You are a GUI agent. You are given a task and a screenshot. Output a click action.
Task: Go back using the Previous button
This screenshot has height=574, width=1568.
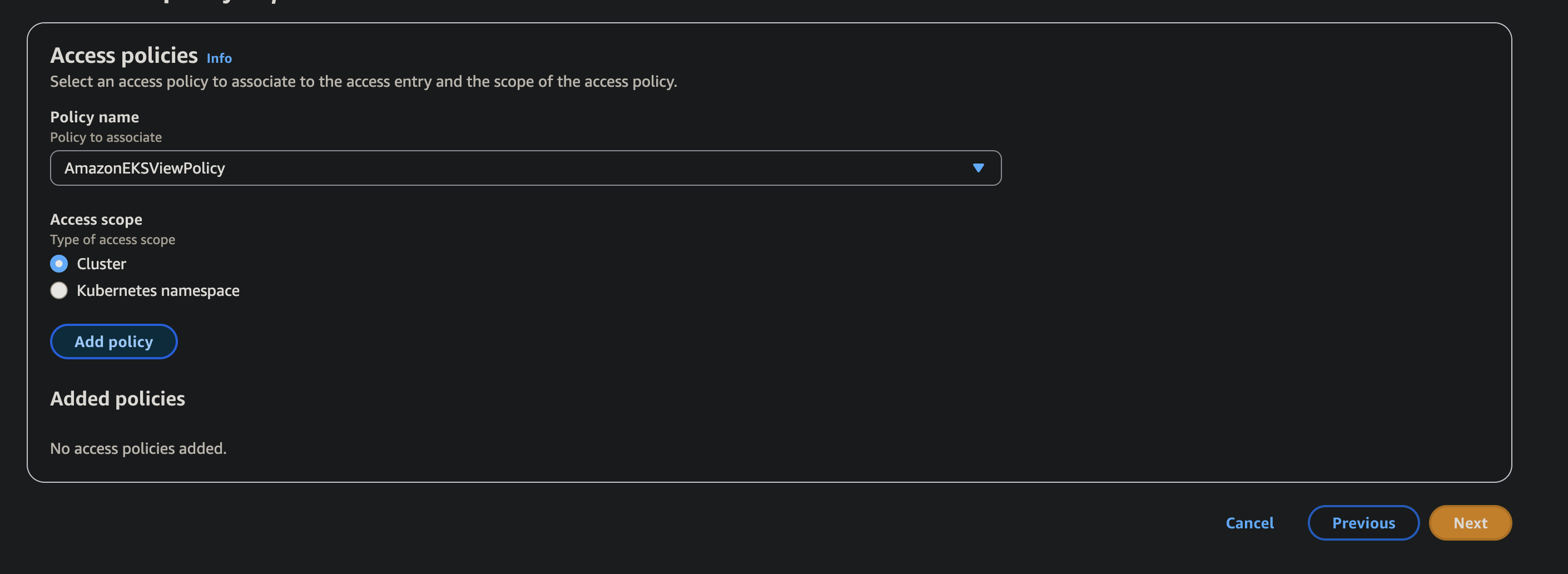click(x=1363, y=523)
